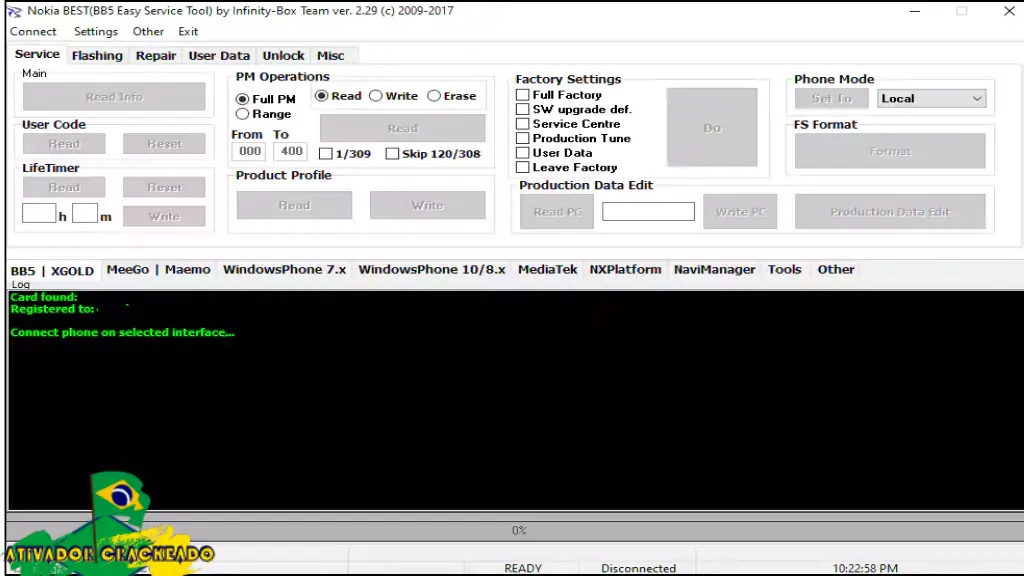The width and height of the screenshot is (1024, 576).
Task: Click the 10:22:58 PM clock text
Action: click(x=865, y=568)
